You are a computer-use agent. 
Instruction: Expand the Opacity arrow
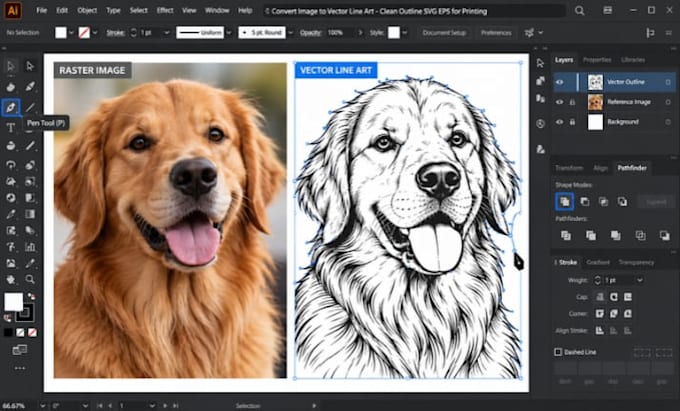pos(360,33)
